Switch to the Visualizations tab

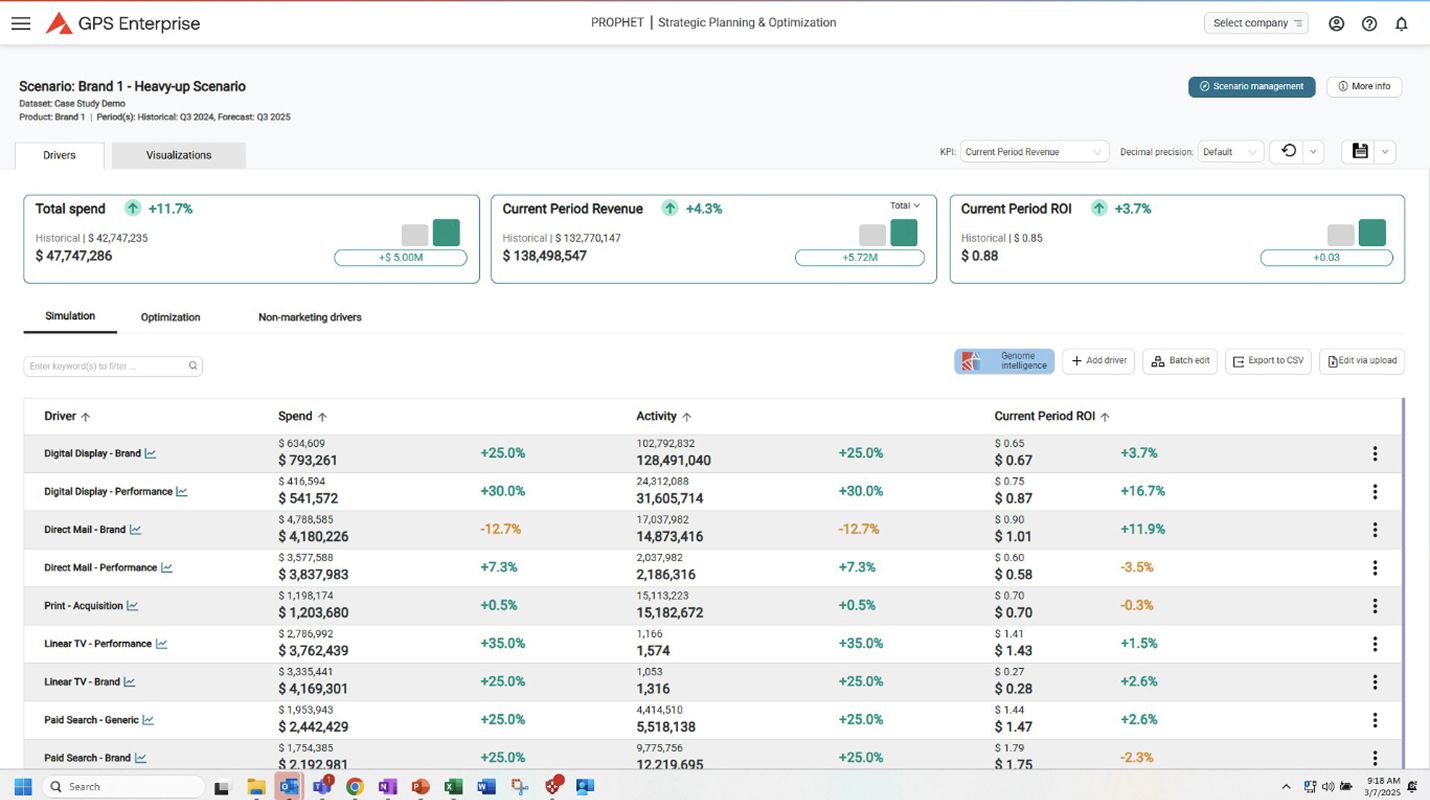[178, 155]
